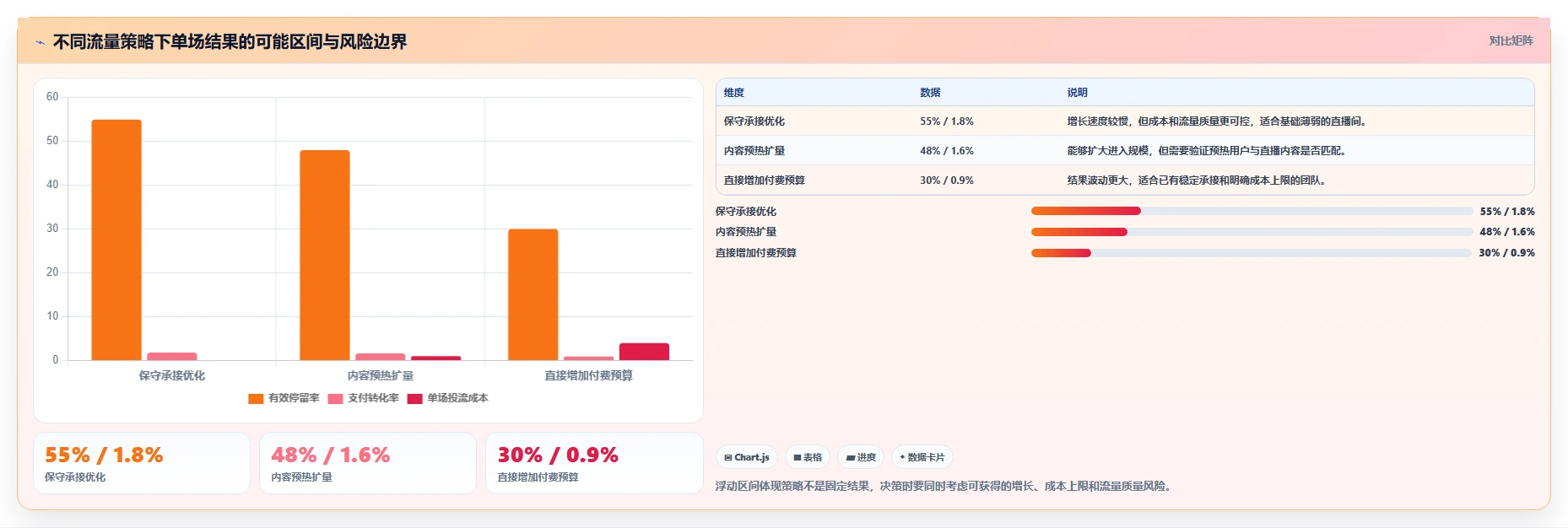
Task: Click the footnote starting 浮动区间体现策略
Action: (945, 487)
